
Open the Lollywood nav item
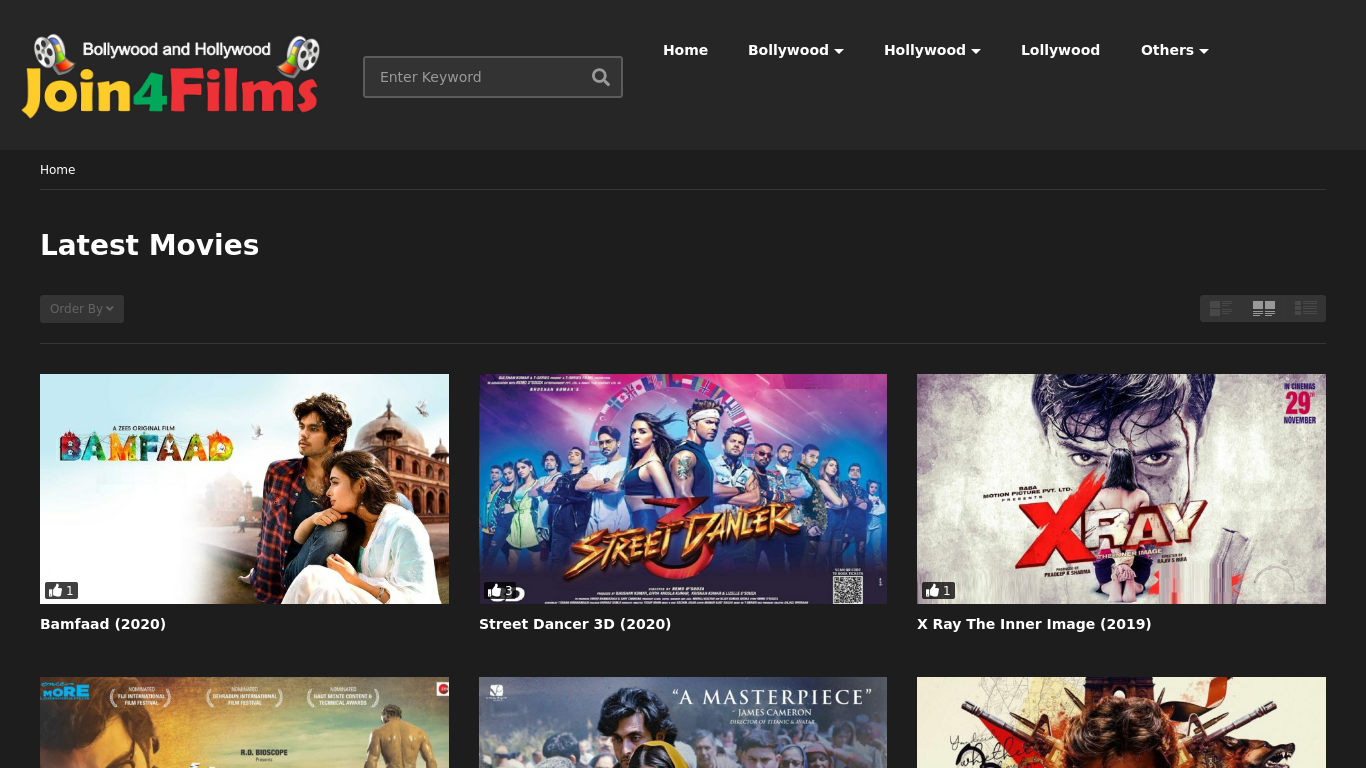(x=1060, y=50)
